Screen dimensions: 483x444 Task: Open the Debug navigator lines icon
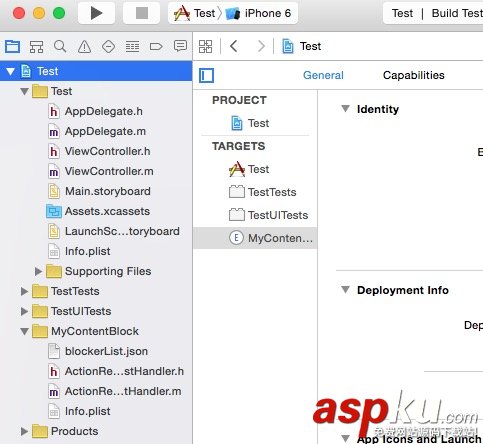[132, 46]
